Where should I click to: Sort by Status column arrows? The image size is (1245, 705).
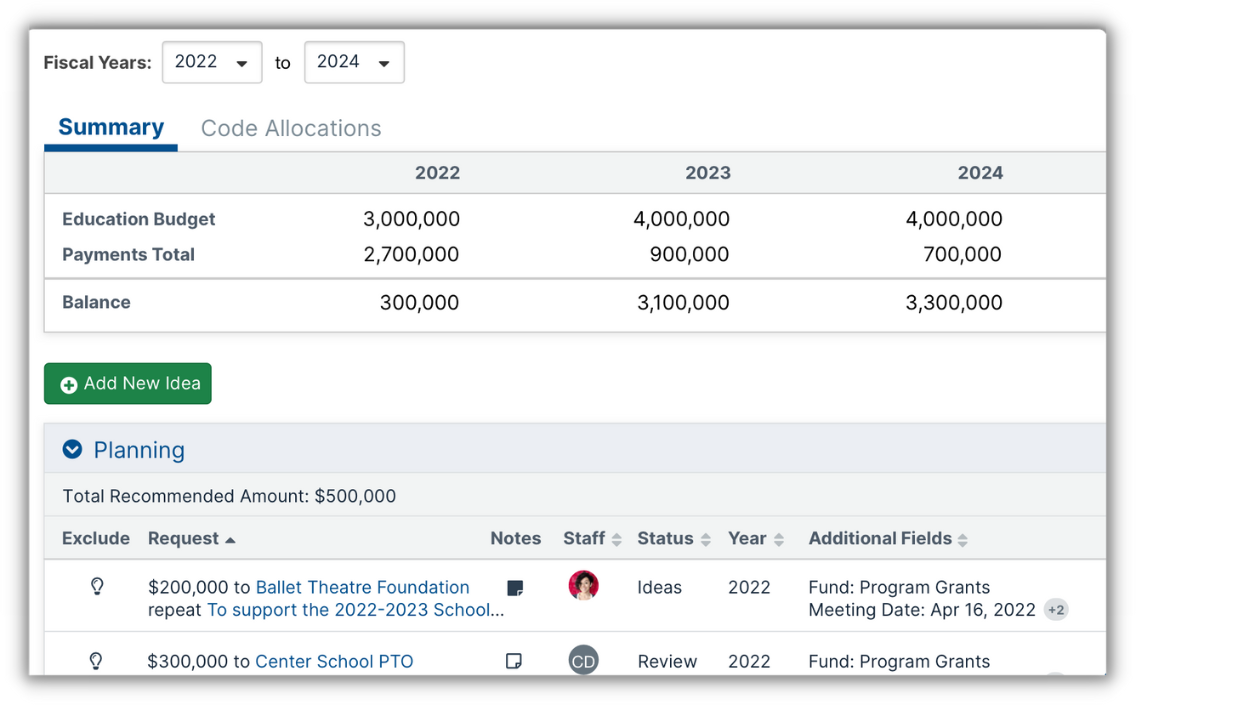pos(705,540)
